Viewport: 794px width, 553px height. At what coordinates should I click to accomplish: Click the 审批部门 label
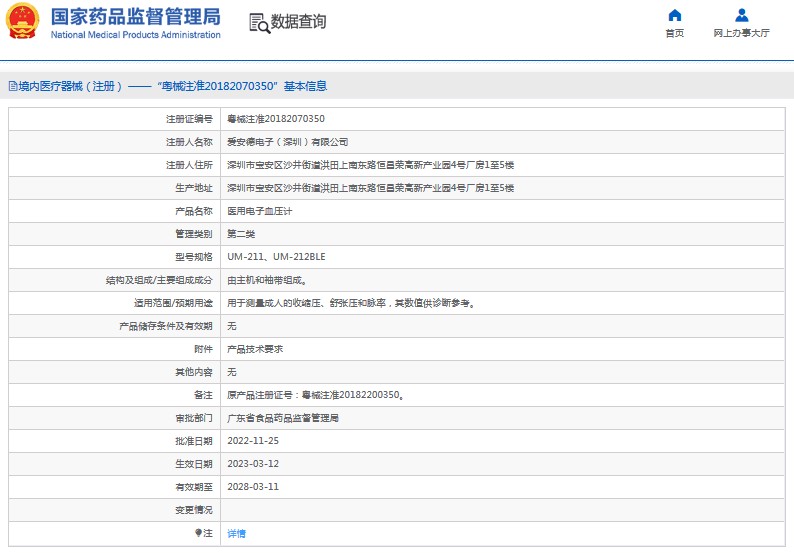tap(194, 418)
